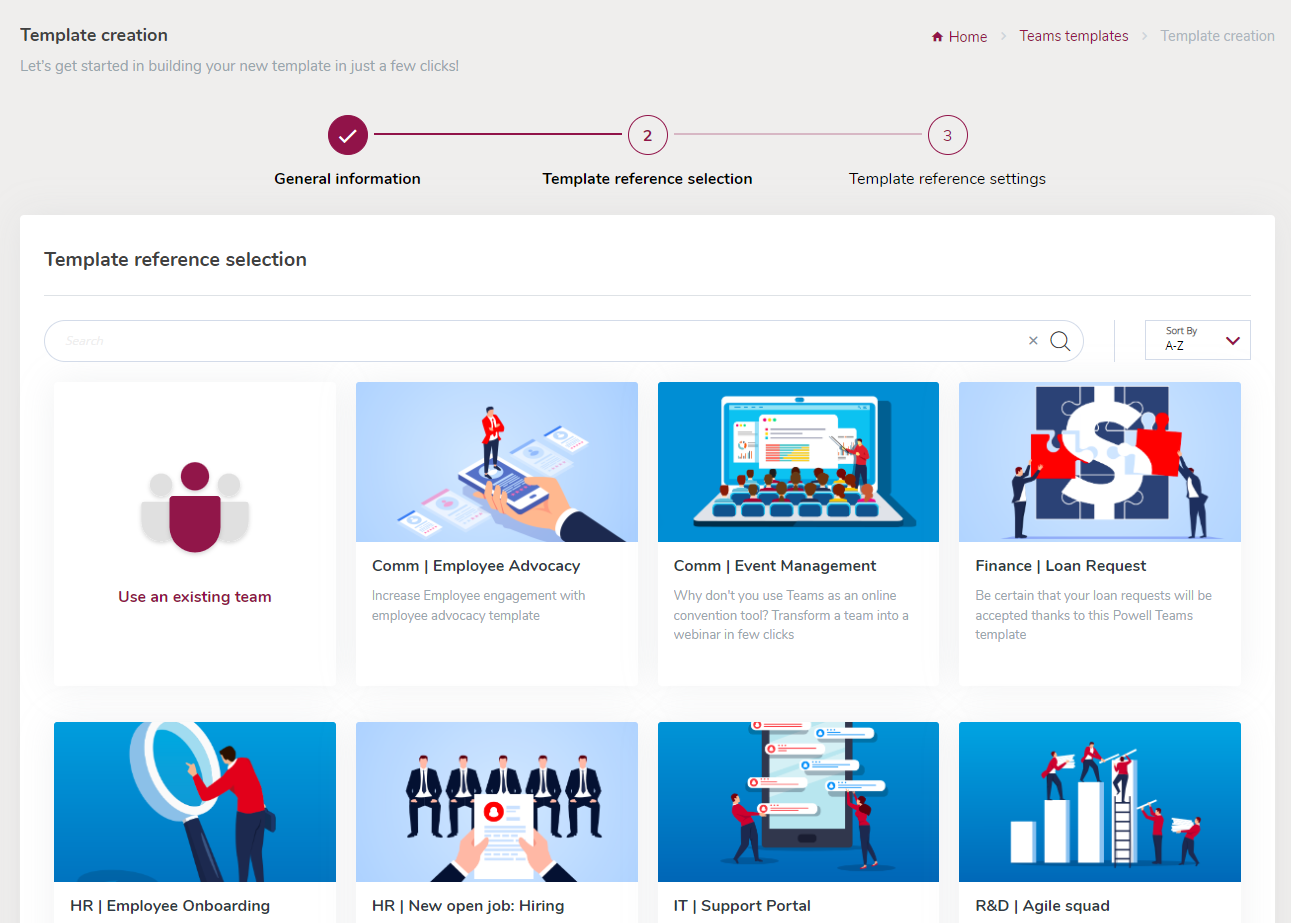The width and height of the screenshot is (1291, 923).
Task: Select the HR | New open job: Hiring thumbnail
Action: tap(497, 802)
